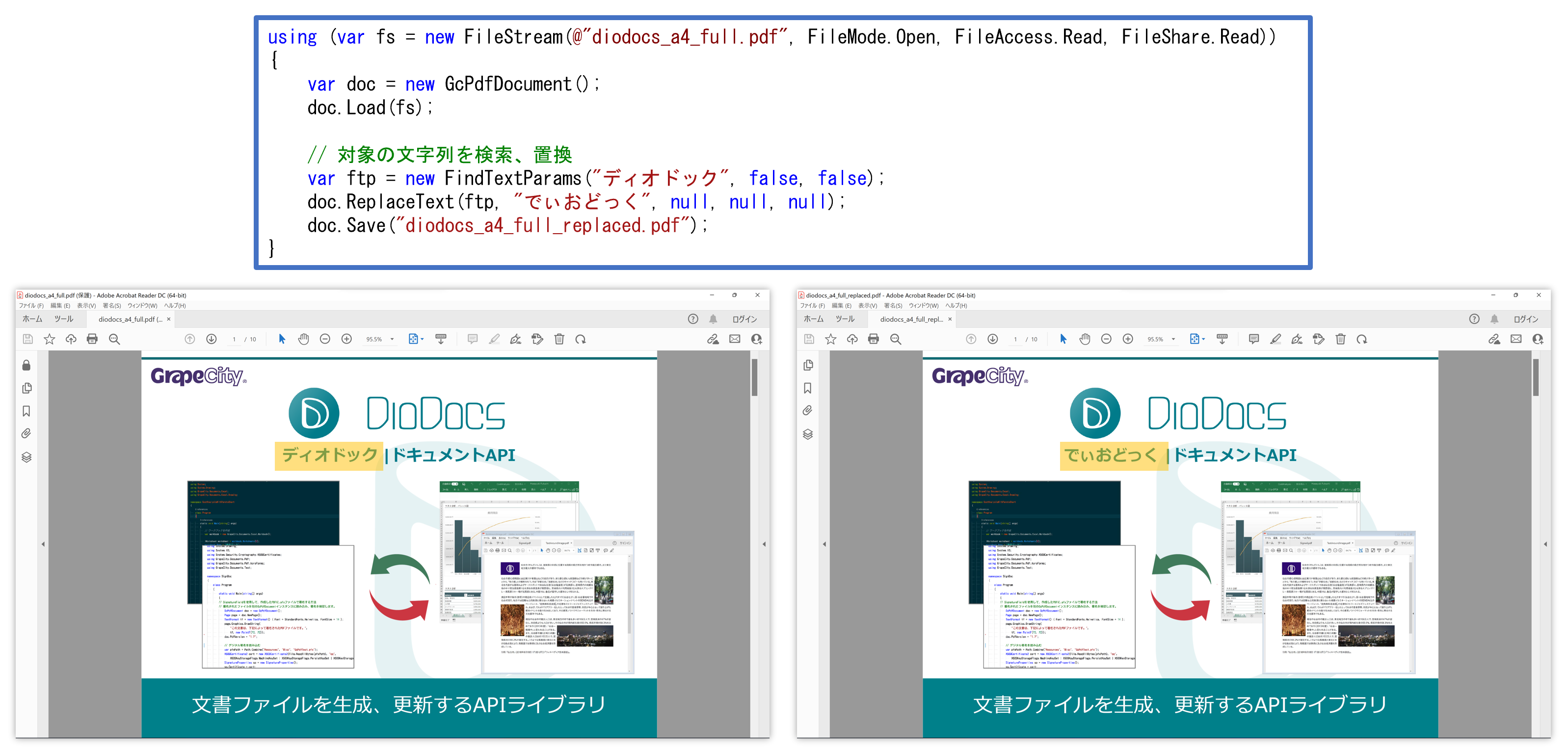Screen dimensions: 1568x755
Task: Click the star/favorite icon in the left Acrobat window
Action: [49, 339]
